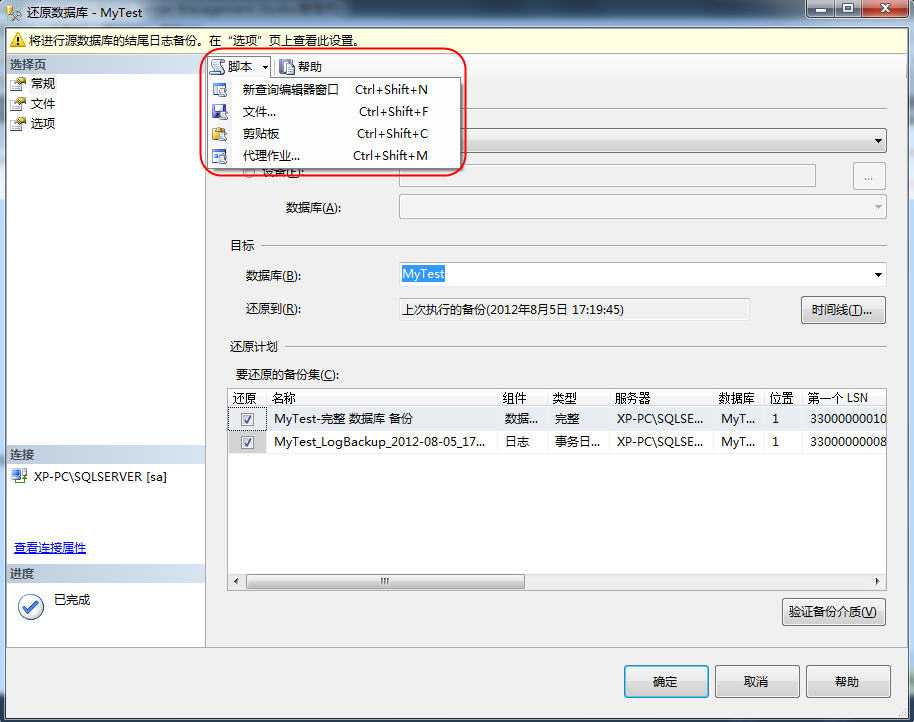Screen dimensions: 914x722
Task: Open the 脚本 dropdown arrow
Action: 265,67
